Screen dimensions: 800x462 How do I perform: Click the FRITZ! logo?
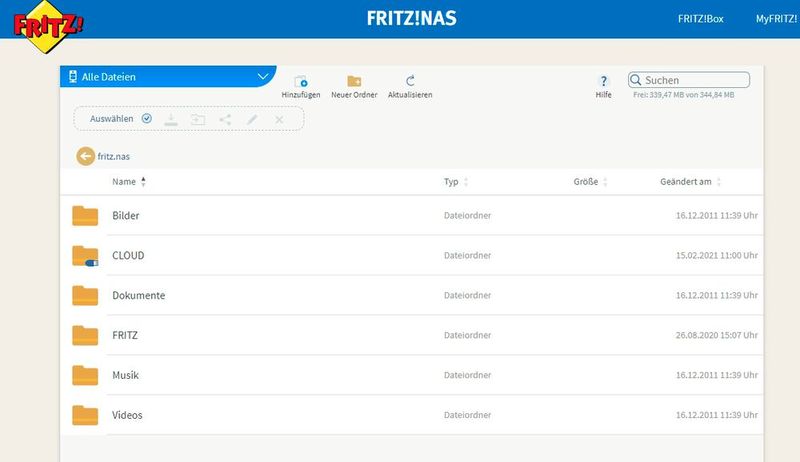47,26
